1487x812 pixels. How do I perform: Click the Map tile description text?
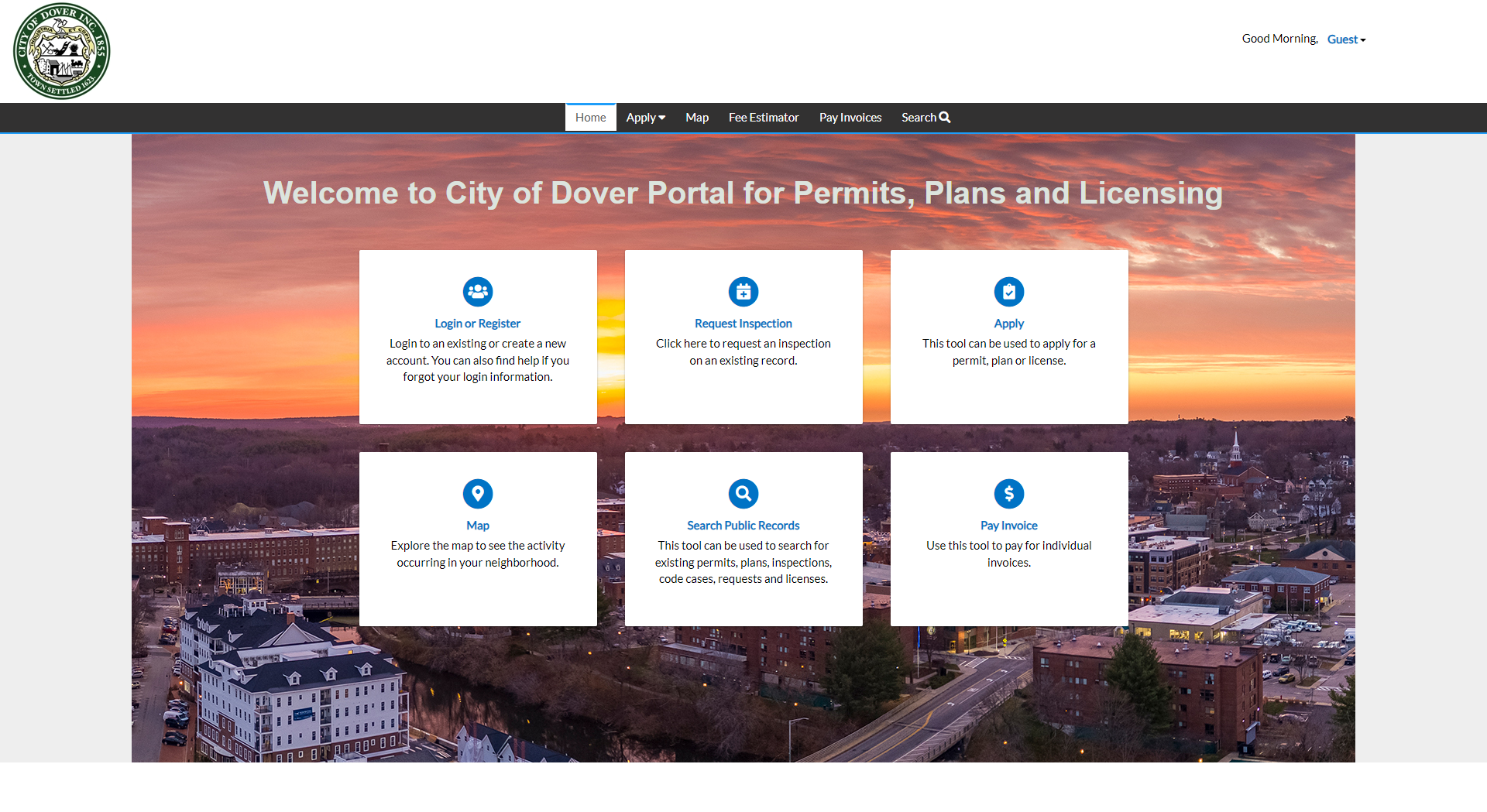[478, 554]
